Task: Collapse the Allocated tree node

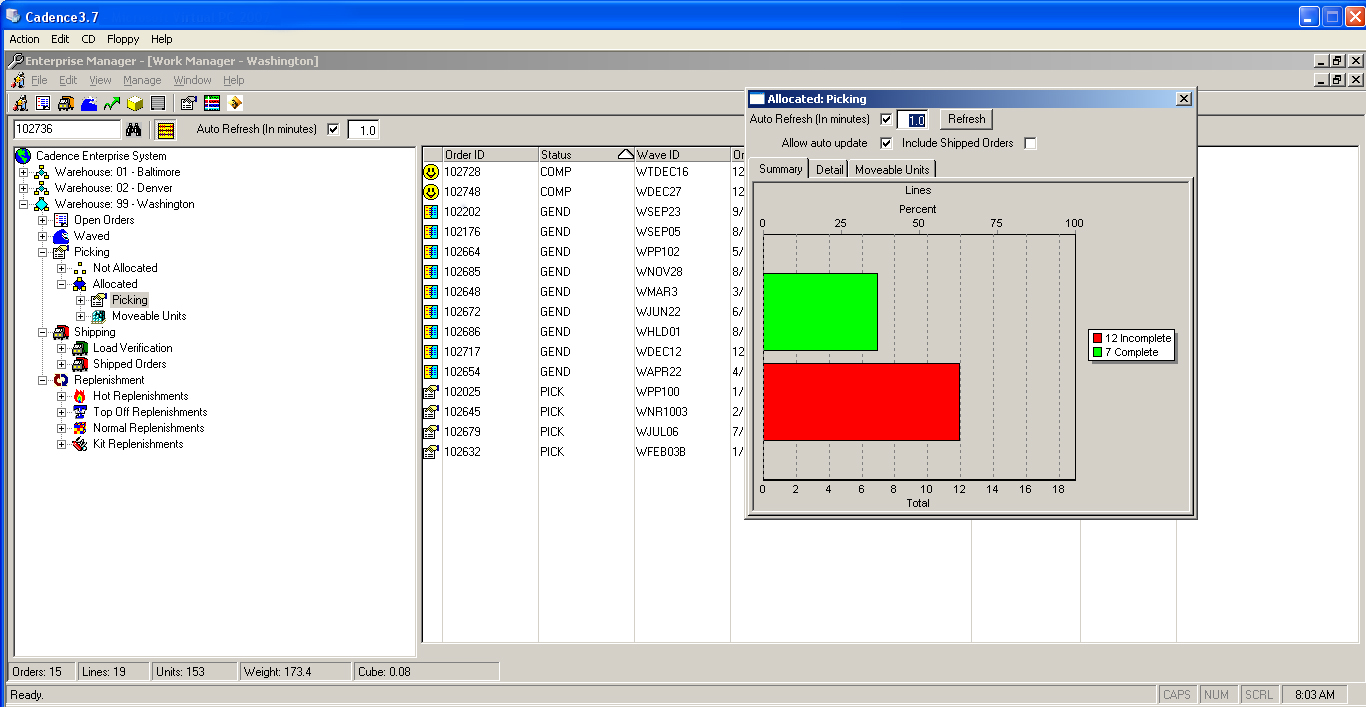Action: coord(59,283)
